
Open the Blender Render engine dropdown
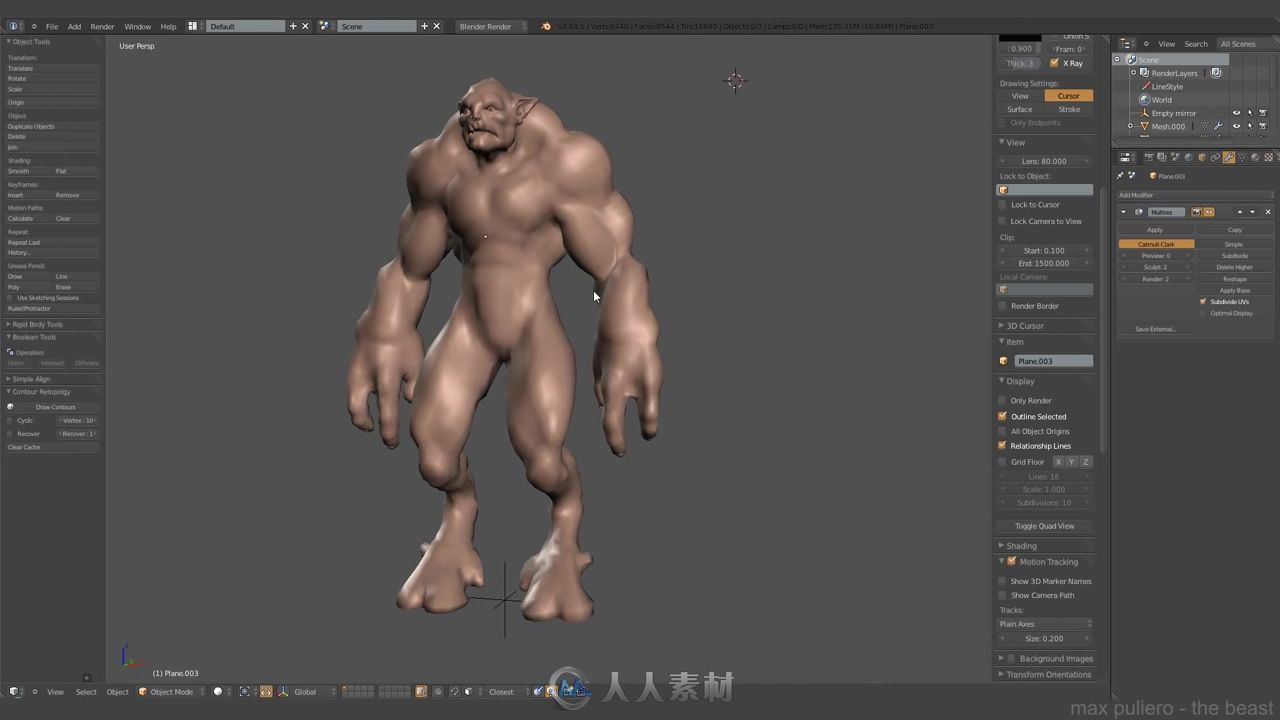pos(491,26)
